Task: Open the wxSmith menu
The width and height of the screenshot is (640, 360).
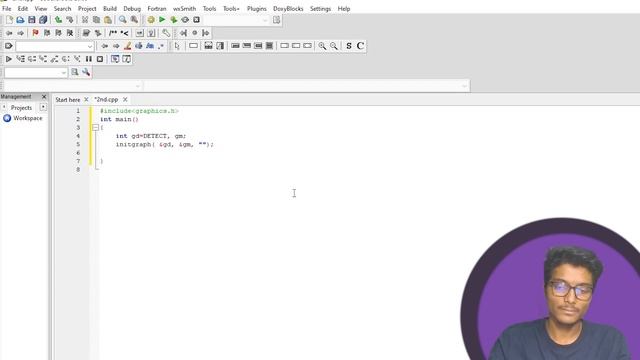Action: 184,9
